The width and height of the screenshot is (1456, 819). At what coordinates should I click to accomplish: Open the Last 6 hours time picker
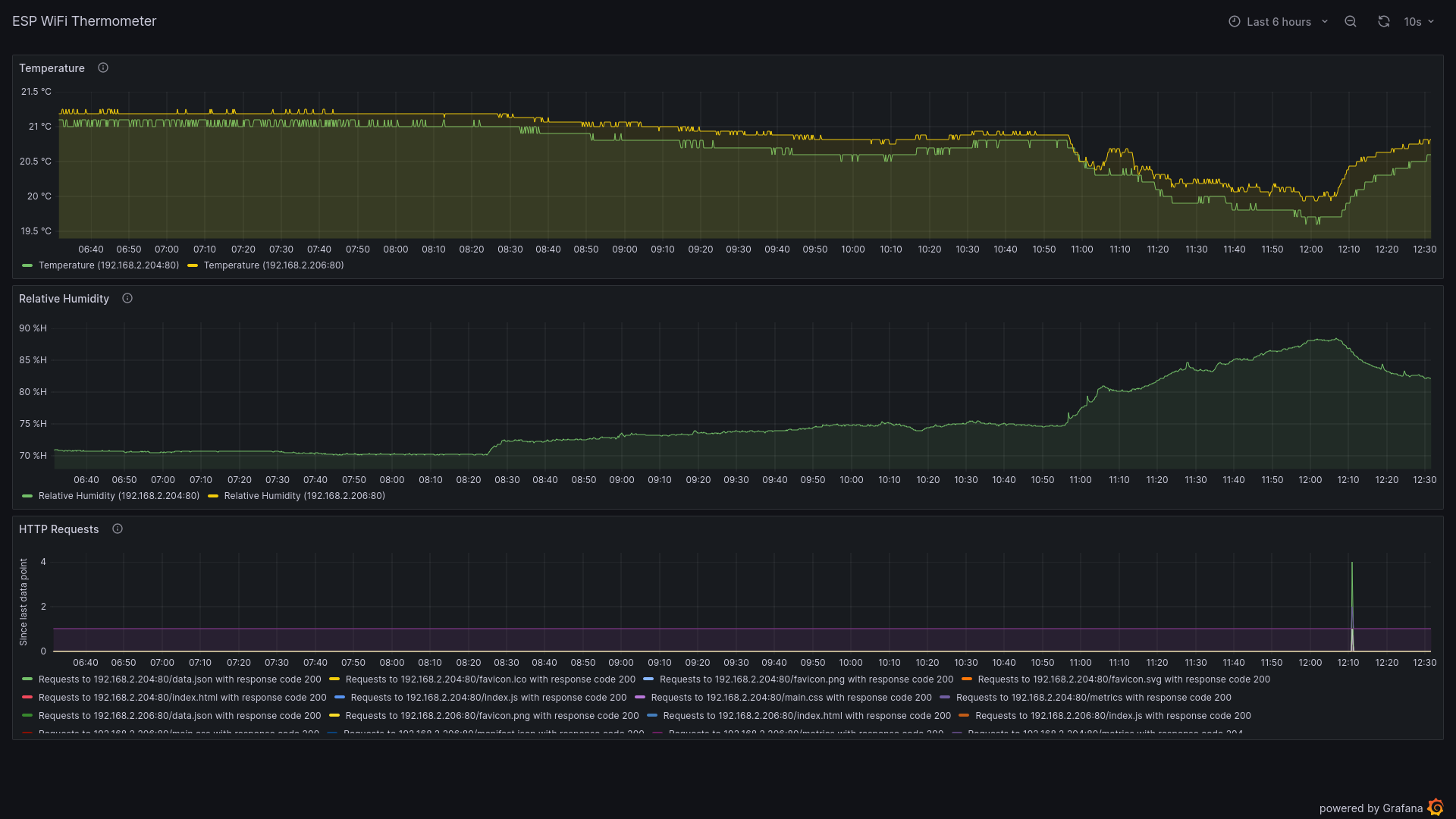pyautogui.click(x=1279, y=21)
